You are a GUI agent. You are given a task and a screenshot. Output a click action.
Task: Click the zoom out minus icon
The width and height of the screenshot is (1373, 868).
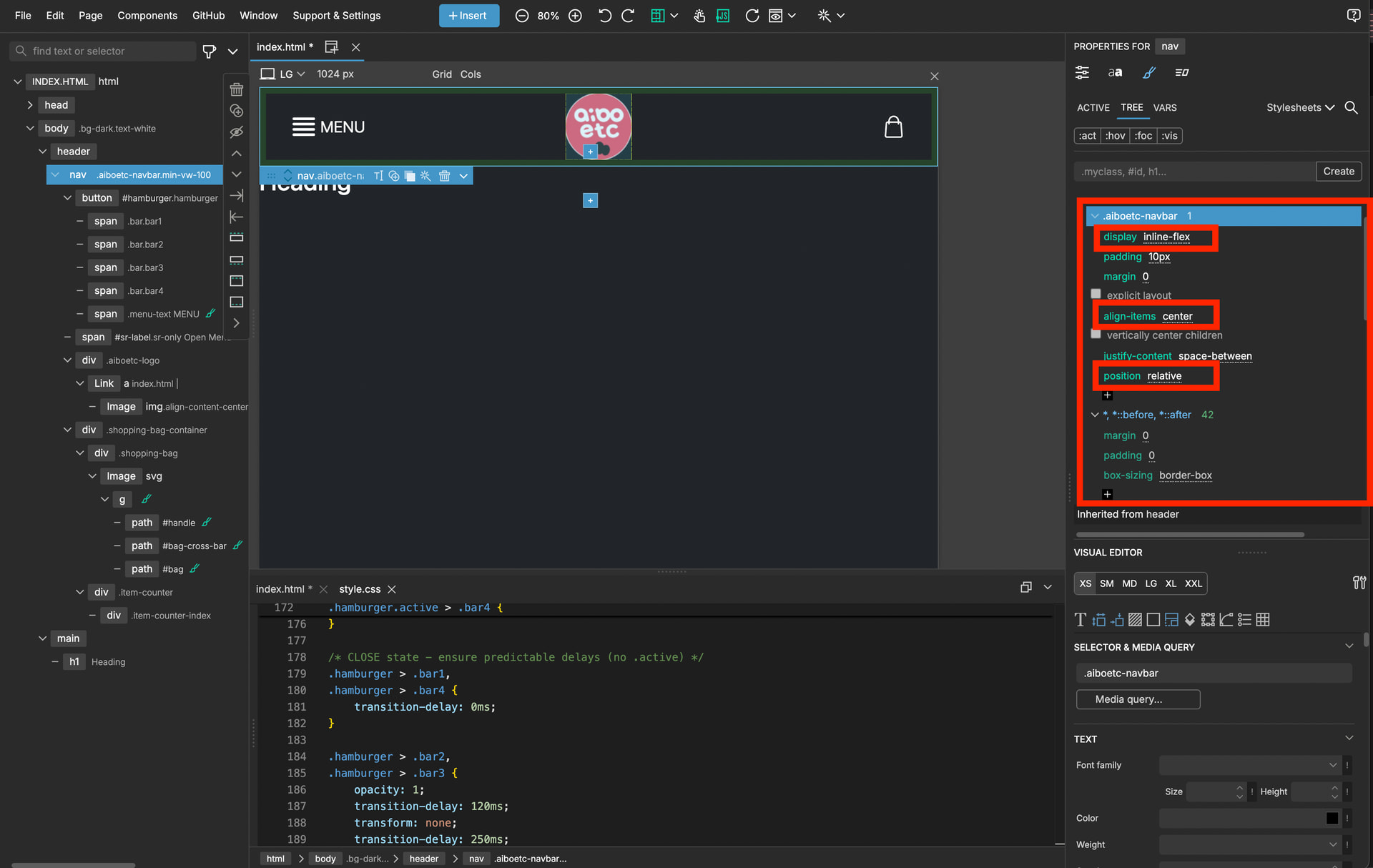tap(522, 16)
